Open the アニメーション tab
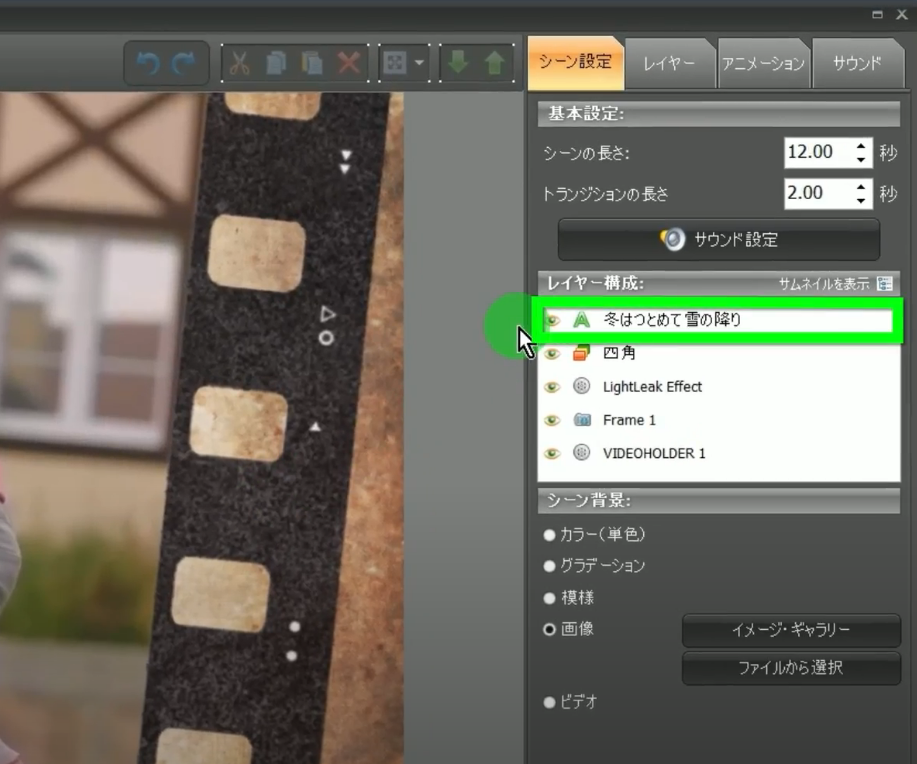This screenshot has height=764, width=917. (762, 64)
